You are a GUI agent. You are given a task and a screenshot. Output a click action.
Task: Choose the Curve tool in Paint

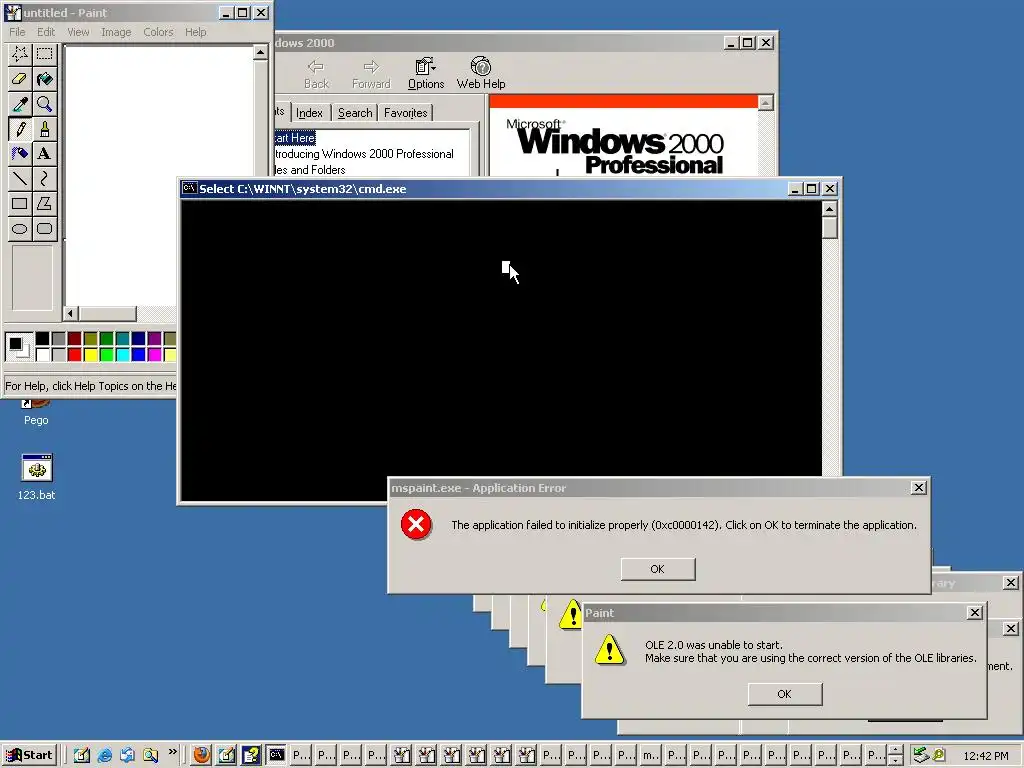coord(44,178)
